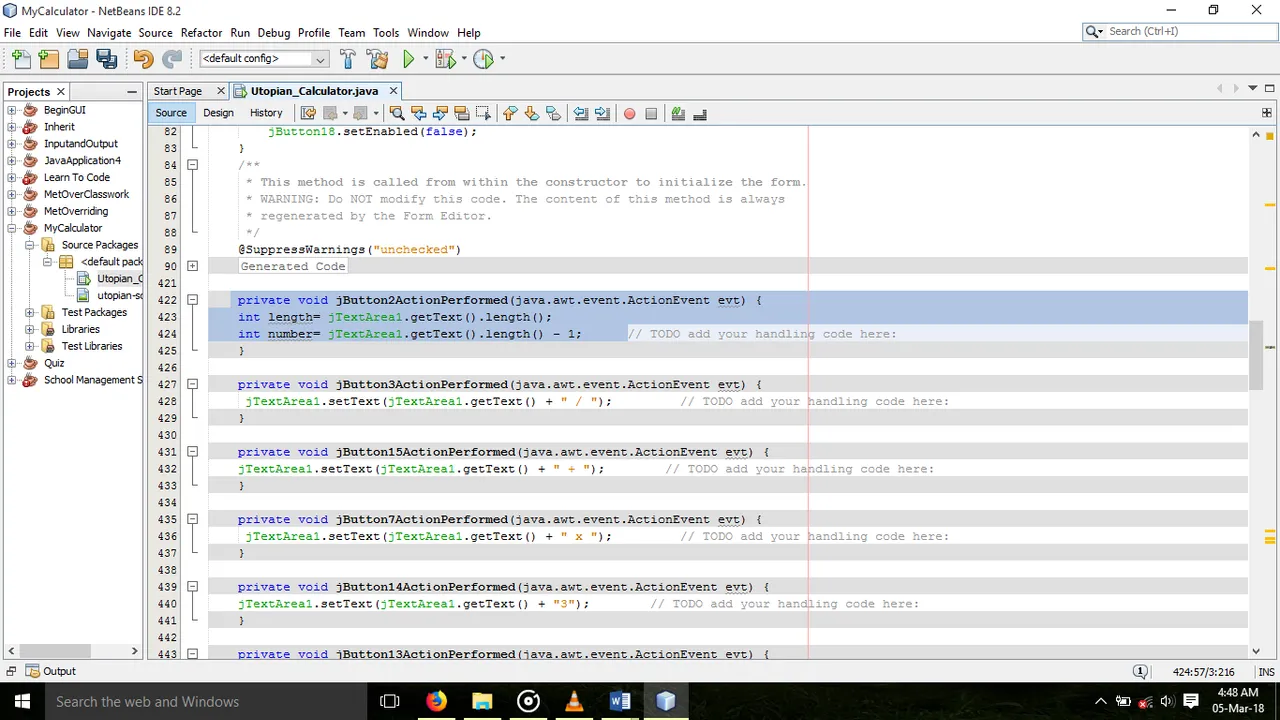Toggle Bookmark on the current line
The image size is (1280, 720).
(553, 113)
